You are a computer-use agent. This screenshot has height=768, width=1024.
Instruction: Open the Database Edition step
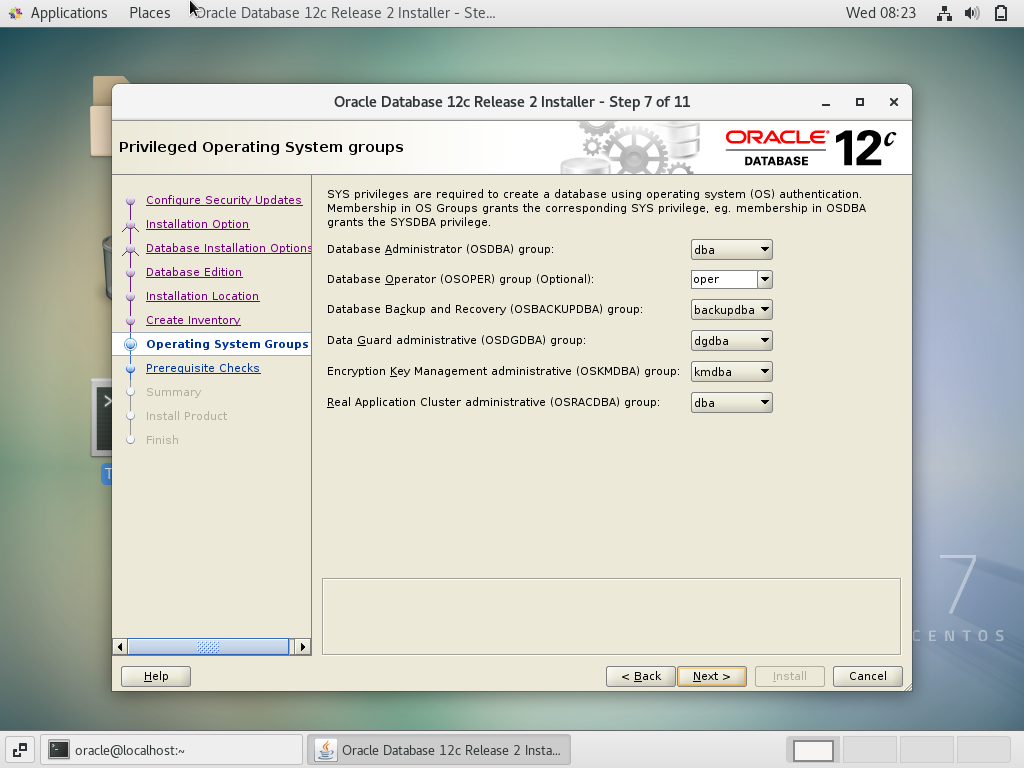click(x=193, y=272)
